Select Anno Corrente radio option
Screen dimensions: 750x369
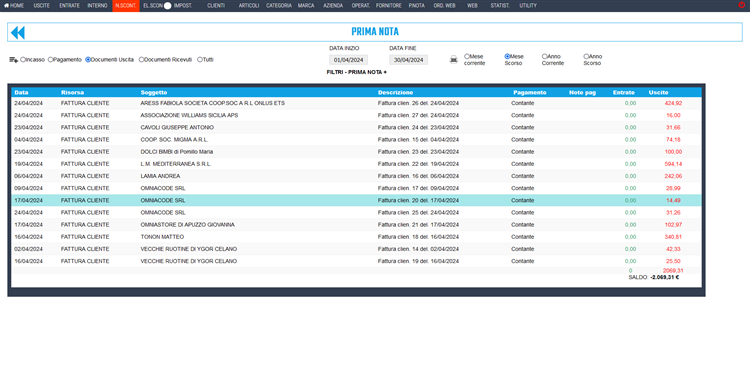click(544, 56)
